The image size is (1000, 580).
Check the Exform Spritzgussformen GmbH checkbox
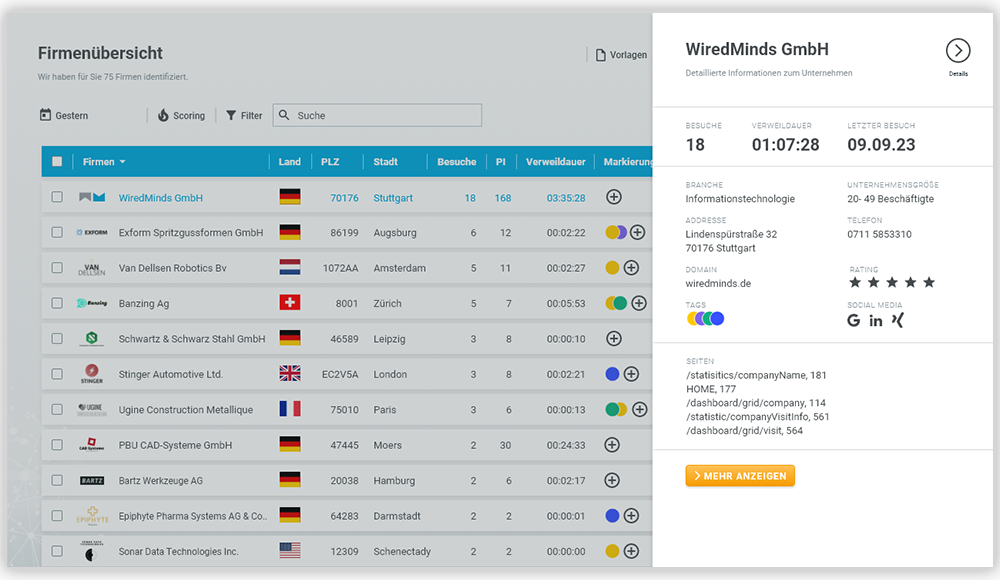click(57, 232)
